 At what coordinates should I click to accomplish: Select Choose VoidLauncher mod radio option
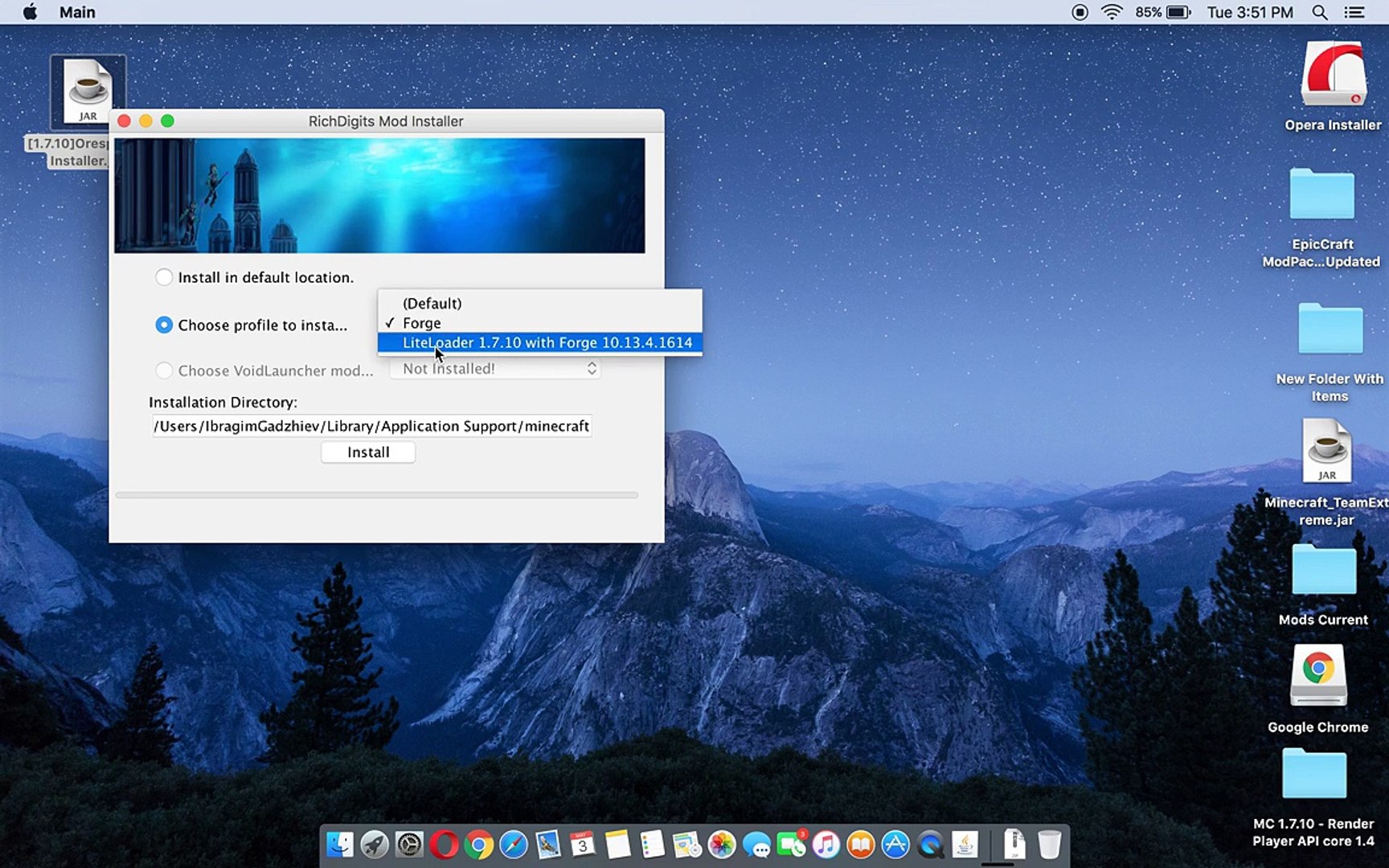point(164,371)
